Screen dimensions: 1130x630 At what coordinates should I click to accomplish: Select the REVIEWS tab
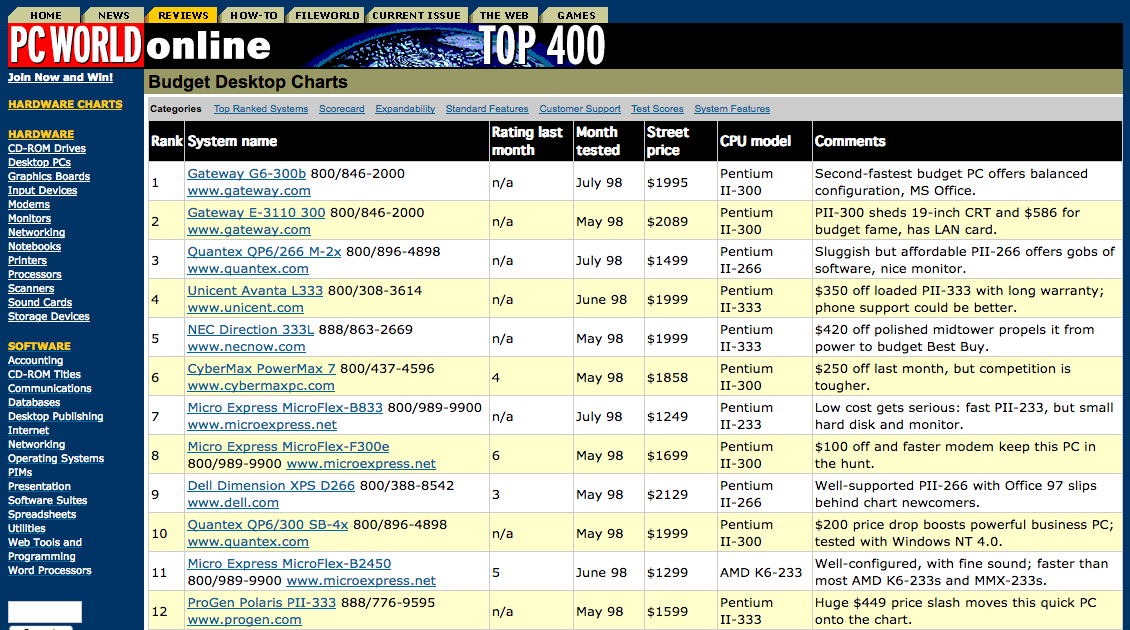click(x=182, y=15)
